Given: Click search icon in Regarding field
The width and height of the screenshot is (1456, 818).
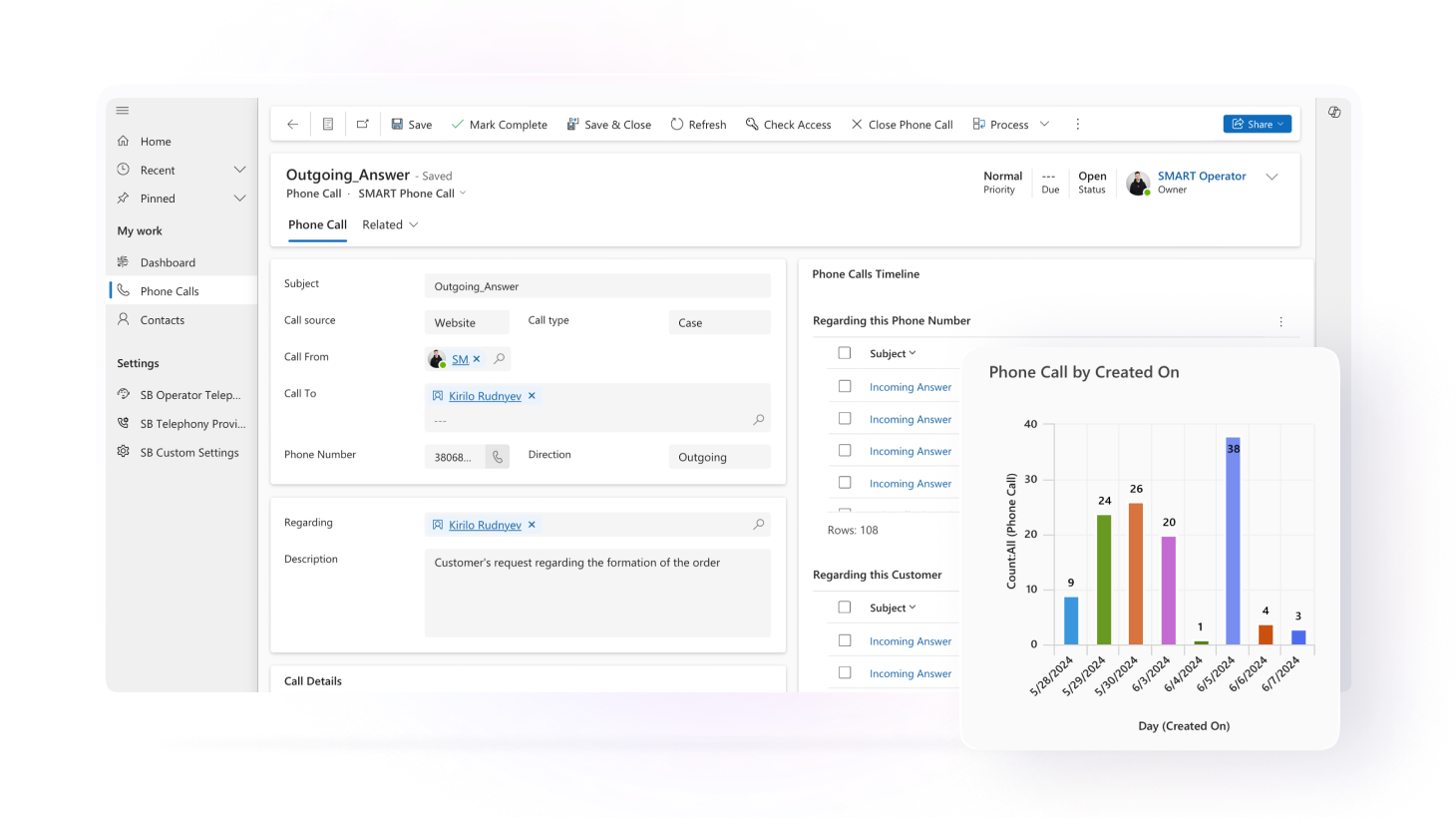Looking at the screenshot, I should click(758, 525).
